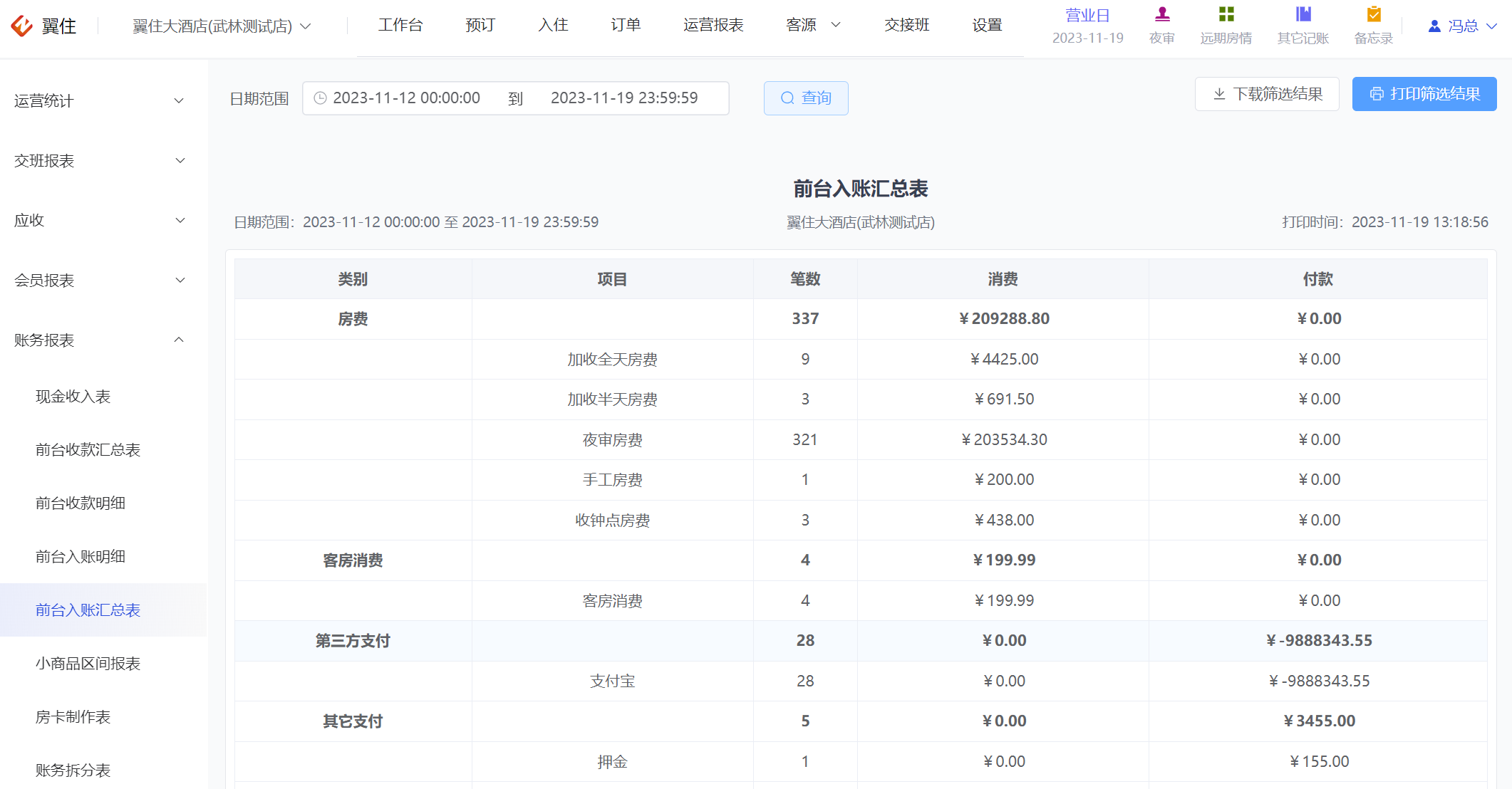
Task: Click the 营业日 2023-11-19 indicator
Action: [x=1087, y=26]
